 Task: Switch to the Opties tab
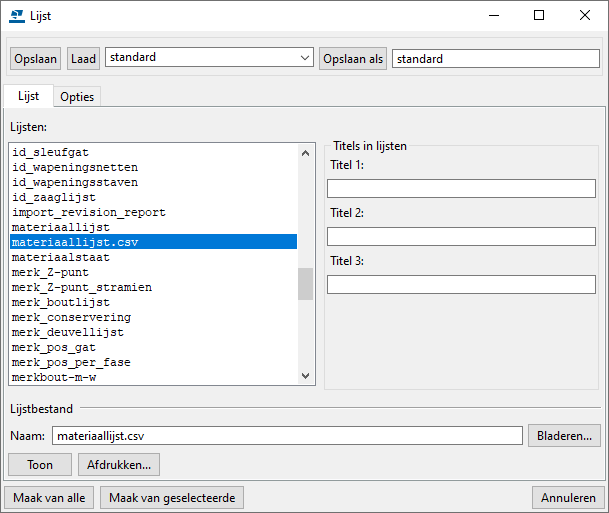77,97
